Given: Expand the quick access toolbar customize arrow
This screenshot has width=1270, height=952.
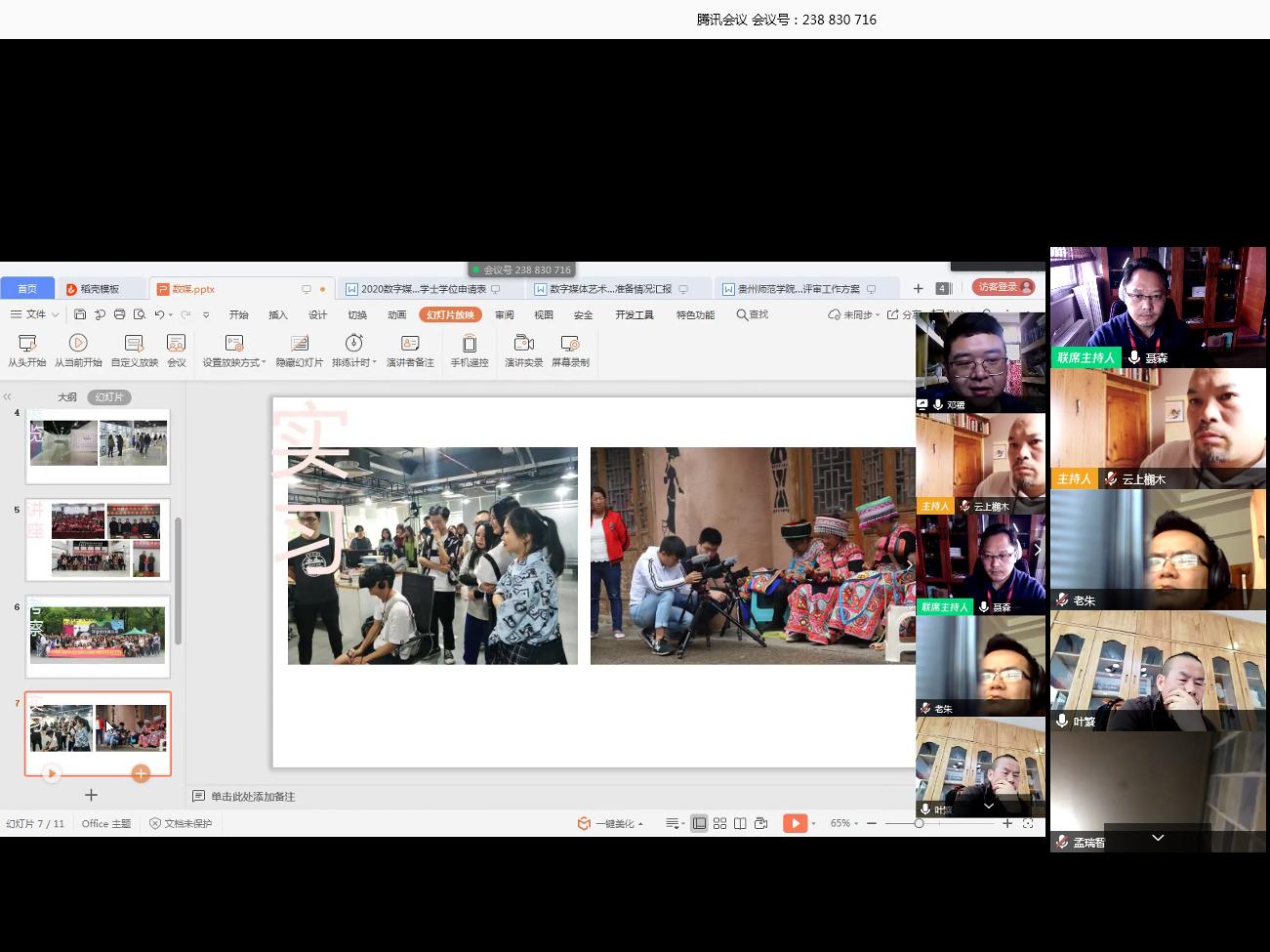Looking at the screenshot, I should coord(206,315).
